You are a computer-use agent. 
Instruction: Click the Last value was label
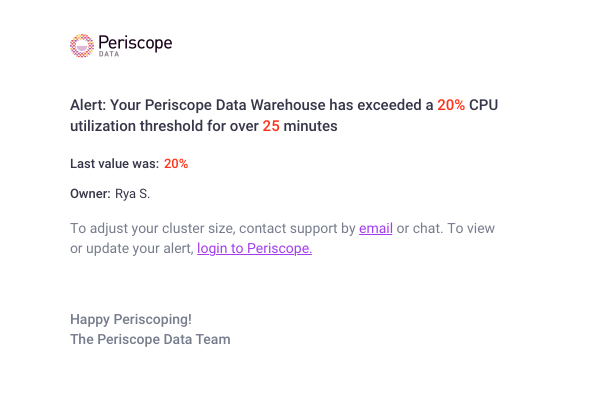114,164
